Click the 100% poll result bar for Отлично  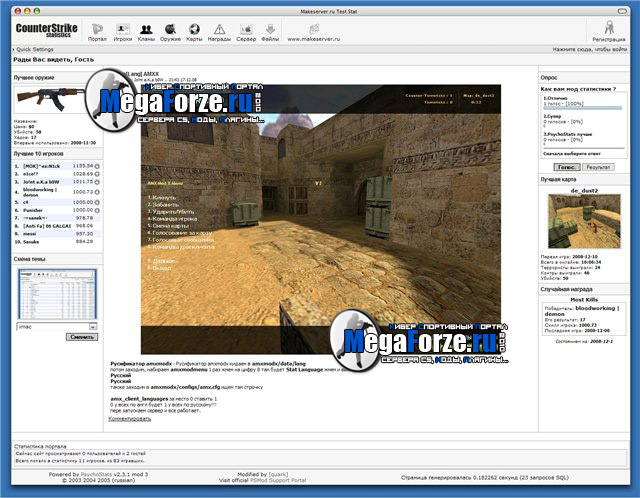point(582,108)
